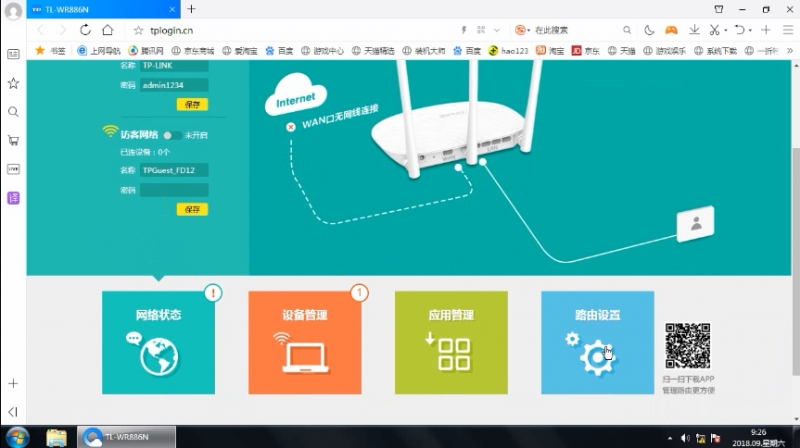Open the 上网导航 bookmark

point(99,51)
